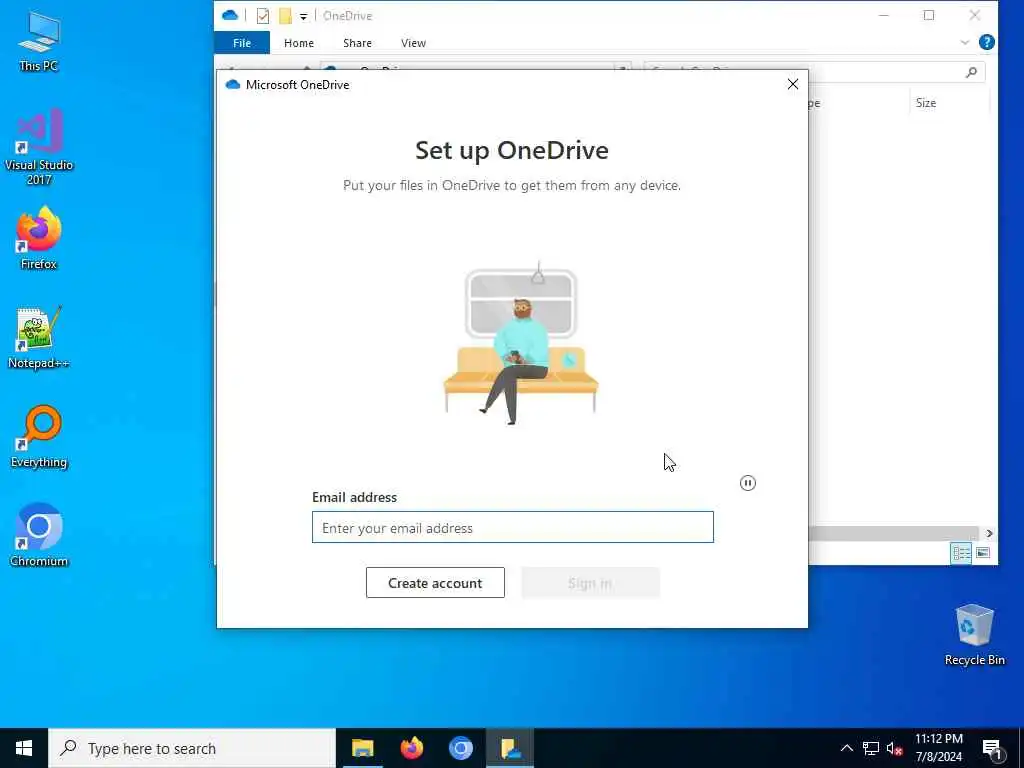Viewport: 1024px width, 768px height.
Task: Open Customize Quick Access Toolbar dropdown
Action: (x=304, y=16)
